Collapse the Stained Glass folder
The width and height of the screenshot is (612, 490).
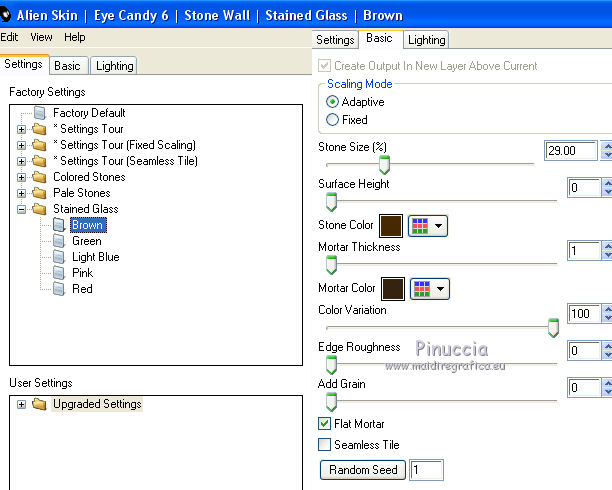(21, 209)
